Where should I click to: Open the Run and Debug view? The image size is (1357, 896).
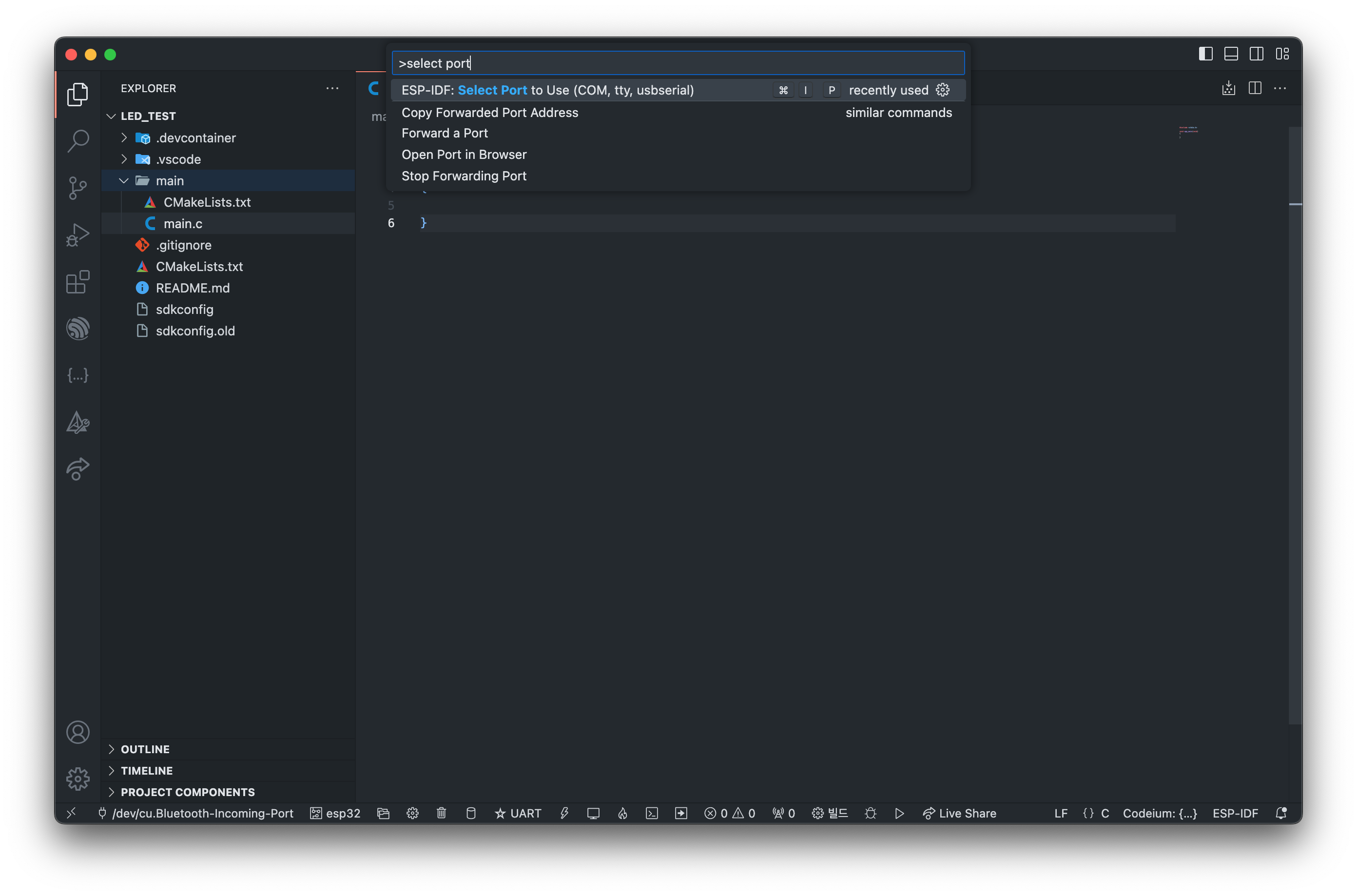pyautogui.click(x=78, y=234)
